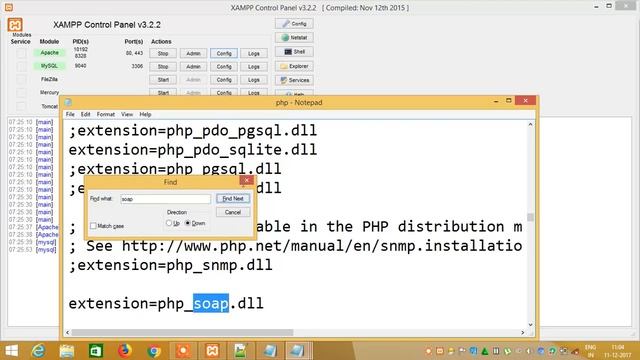Click the green Apache module label

49,53
